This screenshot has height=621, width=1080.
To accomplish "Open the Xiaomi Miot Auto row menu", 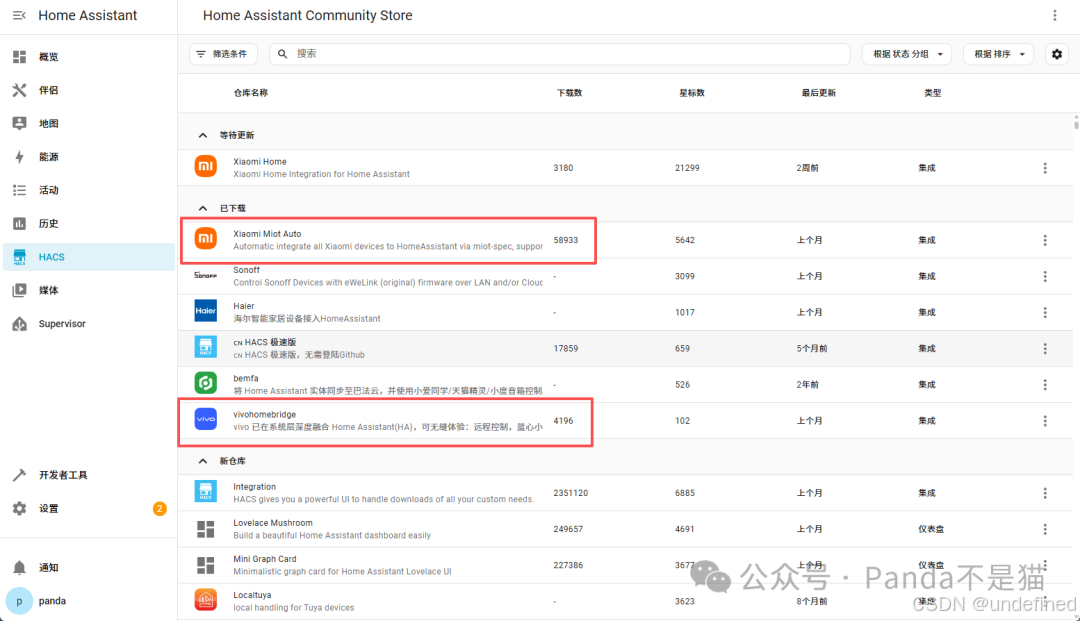I will tap(1045, 240).
